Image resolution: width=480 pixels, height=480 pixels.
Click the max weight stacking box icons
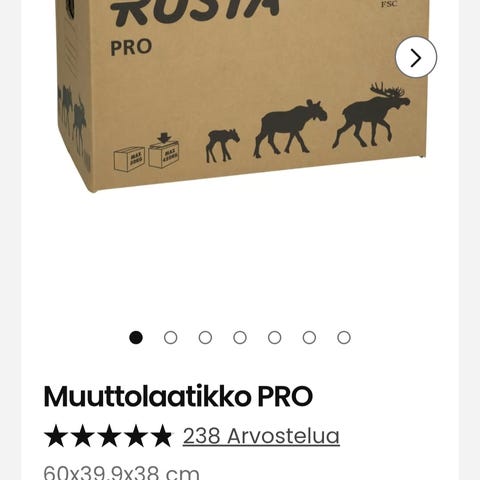click(x=147, y=153)
